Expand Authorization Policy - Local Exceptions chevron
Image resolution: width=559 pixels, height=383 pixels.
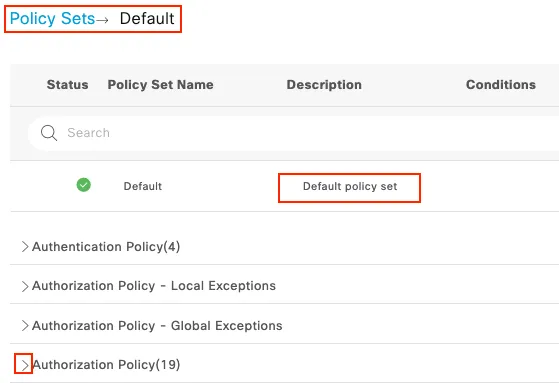coord(24,286)
